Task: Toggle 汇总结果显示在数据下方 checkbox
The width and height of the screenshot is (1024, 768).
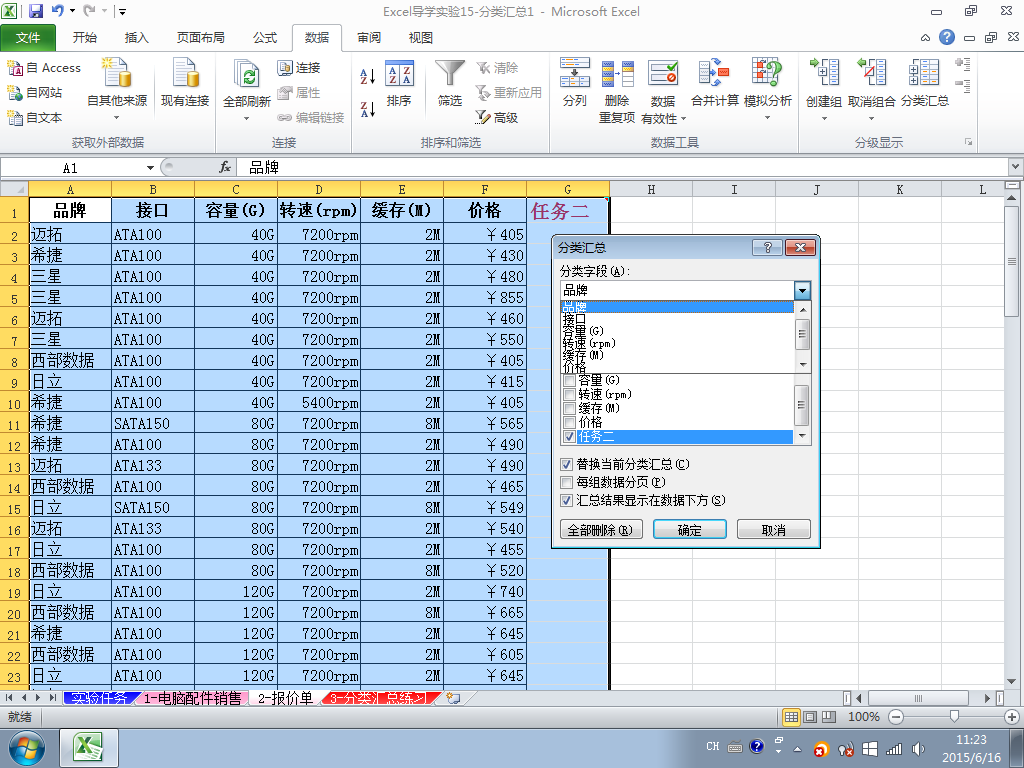Action: [x=567, y=501]
